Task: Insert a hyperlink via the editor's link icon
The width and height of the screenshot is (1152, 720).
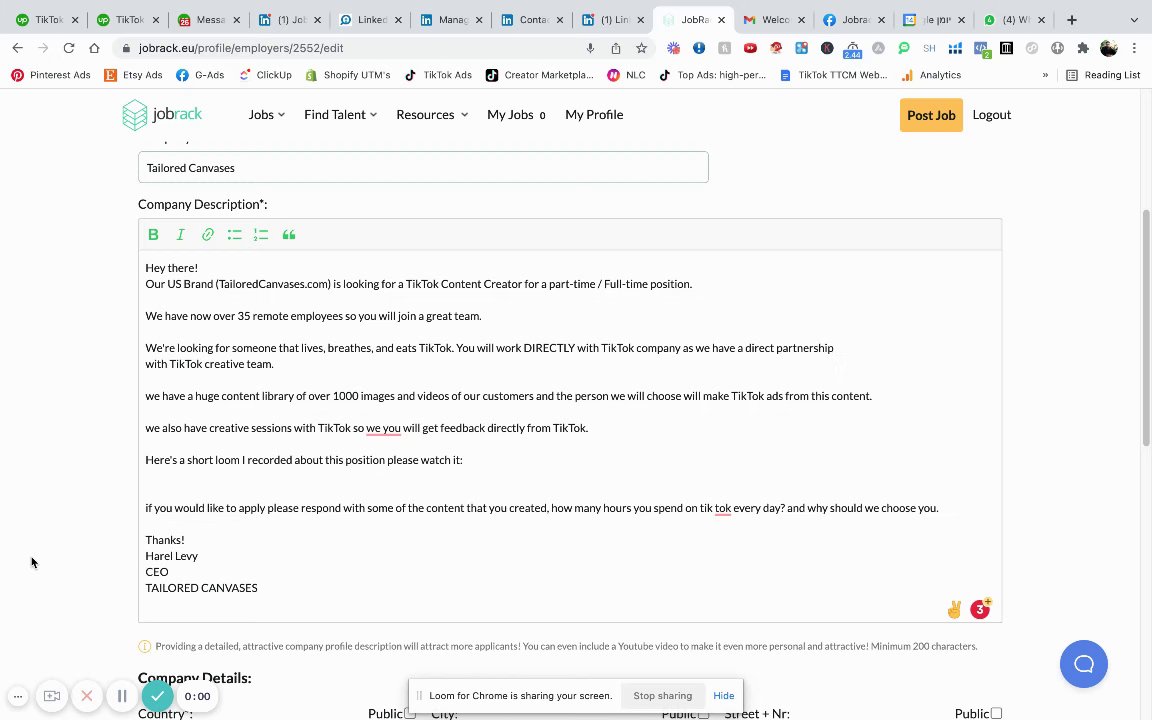Action: click(x=208, y=234)
